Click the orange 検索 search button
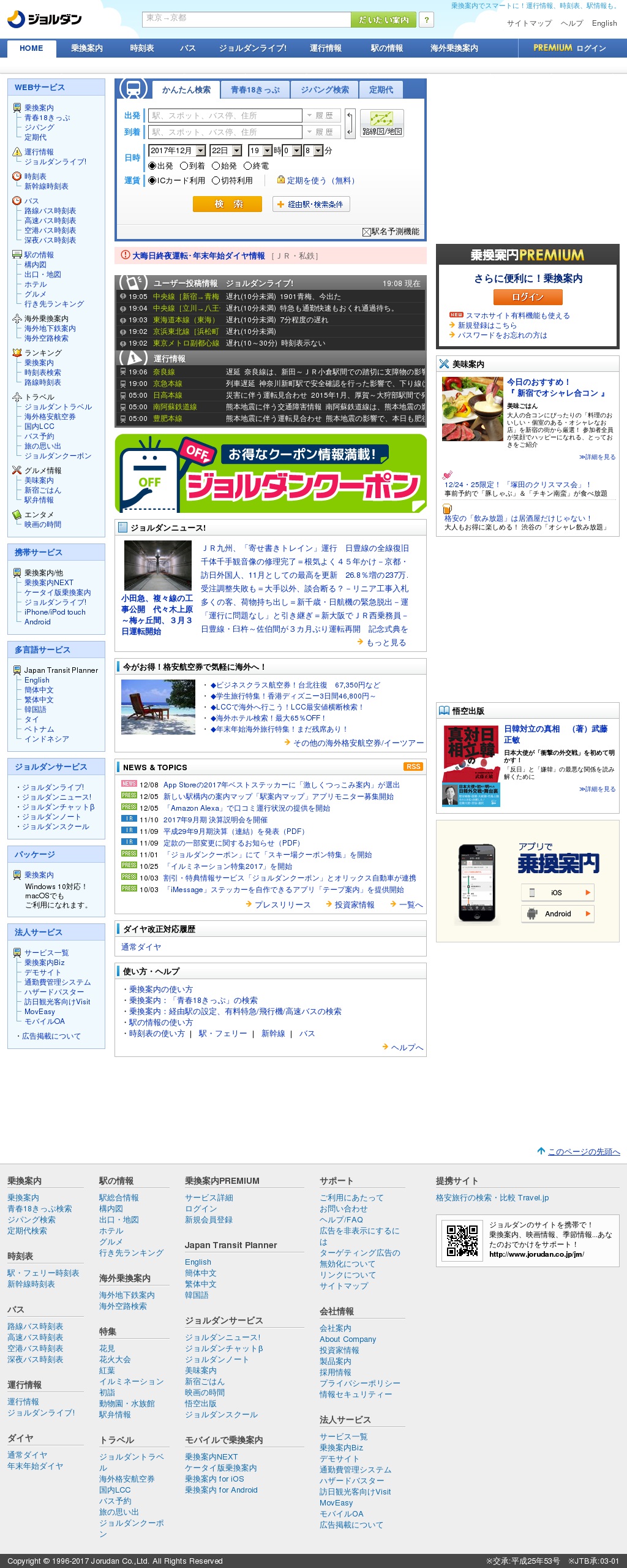 coord(227,204)
